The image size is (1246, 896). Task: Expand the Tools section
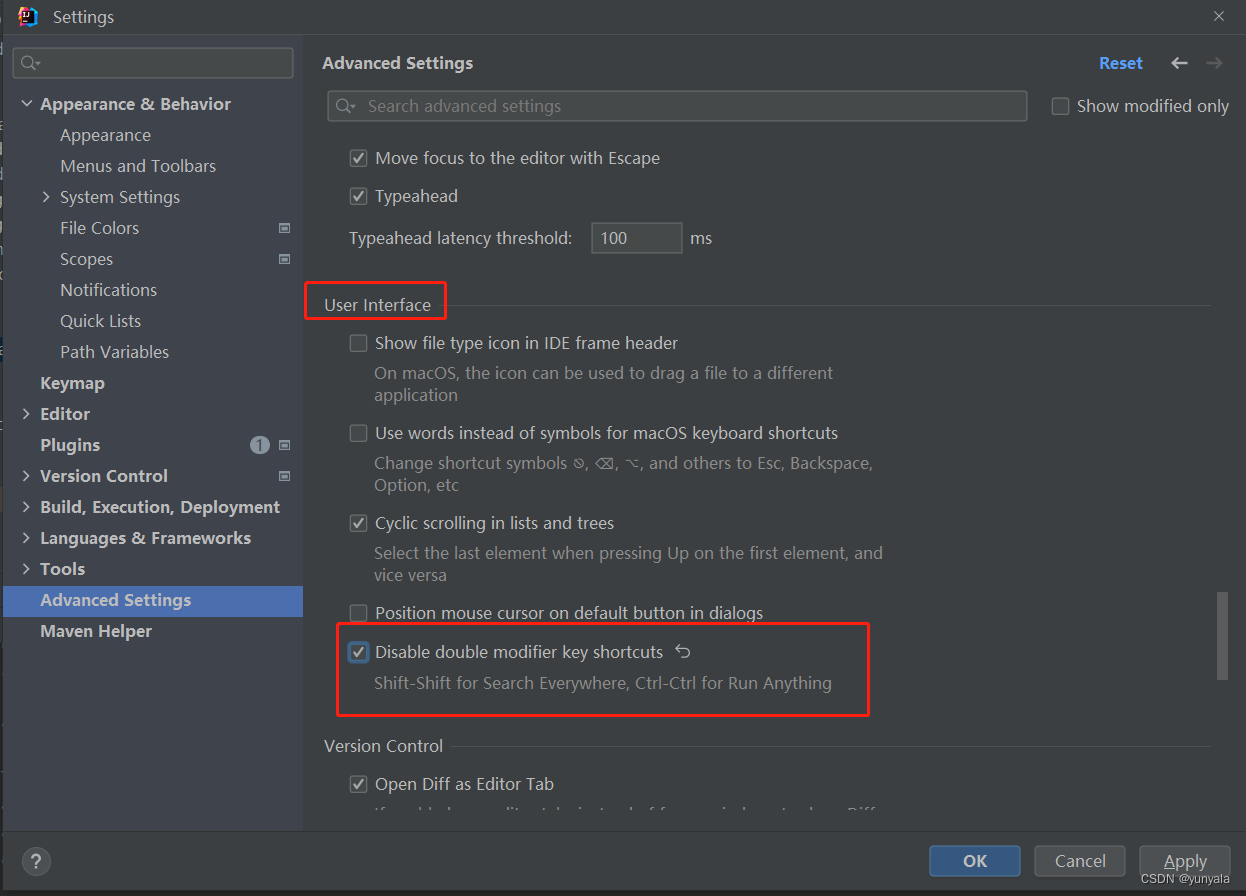[26, 569]
